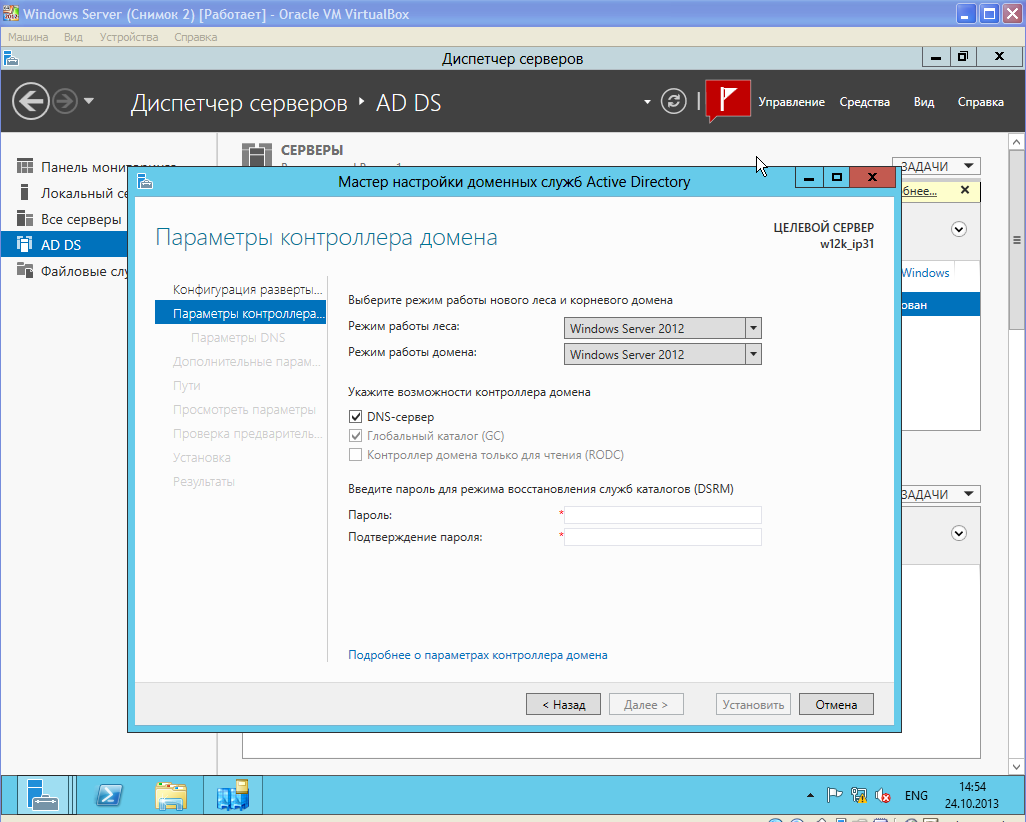Click the Подтверждение пароля input field

[x=663, y=537]
